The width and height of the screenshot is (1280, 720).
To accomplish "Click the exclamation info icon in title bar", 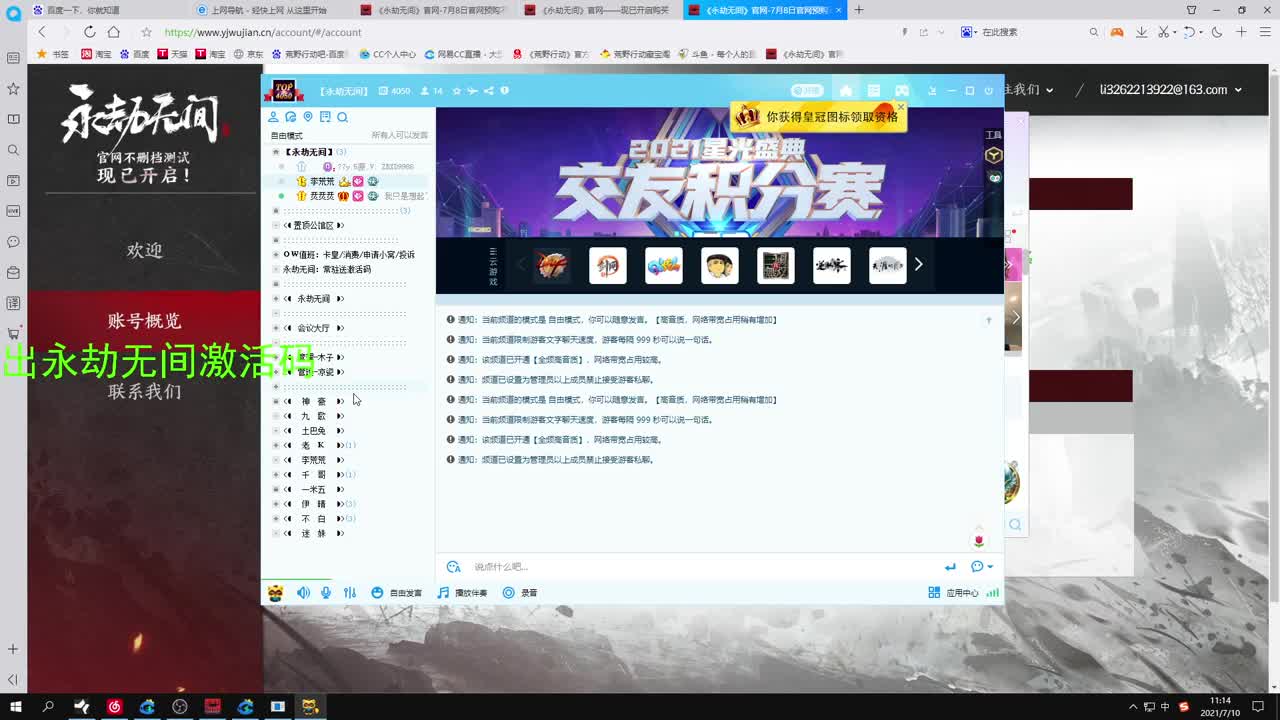I will coord(504,91).
